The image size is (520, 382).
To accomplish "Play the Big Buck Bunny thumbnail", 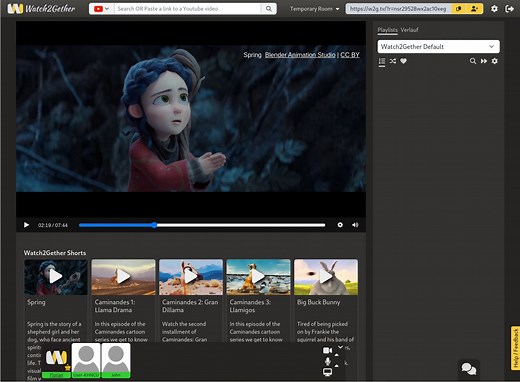I will point(326,277).
